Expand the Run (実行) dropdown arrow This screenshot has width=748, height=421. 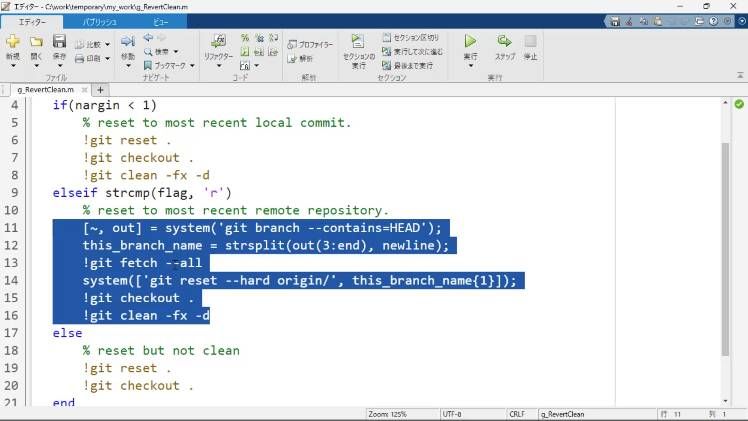(470, 66)
